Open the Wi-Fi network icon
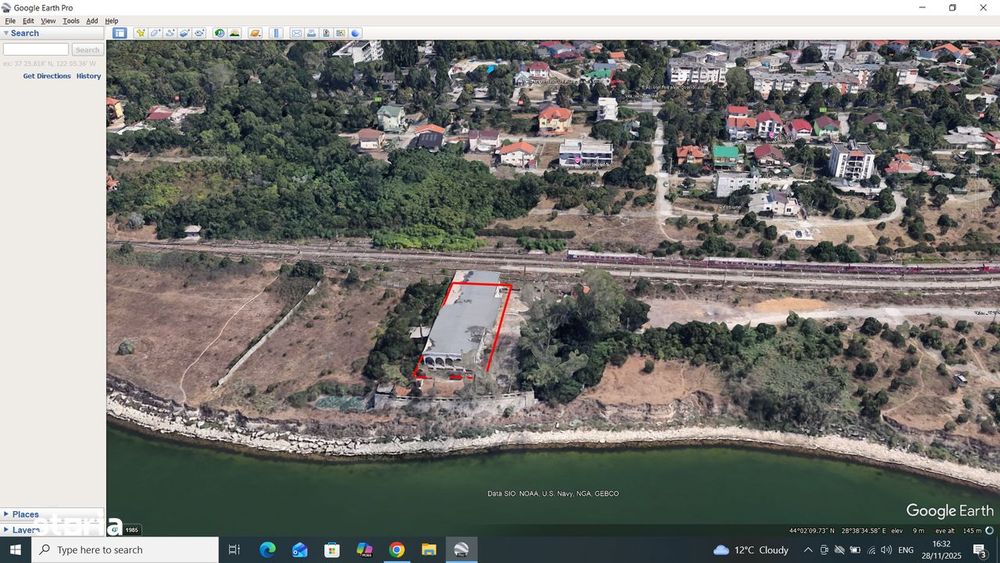Screen dimensions: 1000x563 (x=871, y=550)
